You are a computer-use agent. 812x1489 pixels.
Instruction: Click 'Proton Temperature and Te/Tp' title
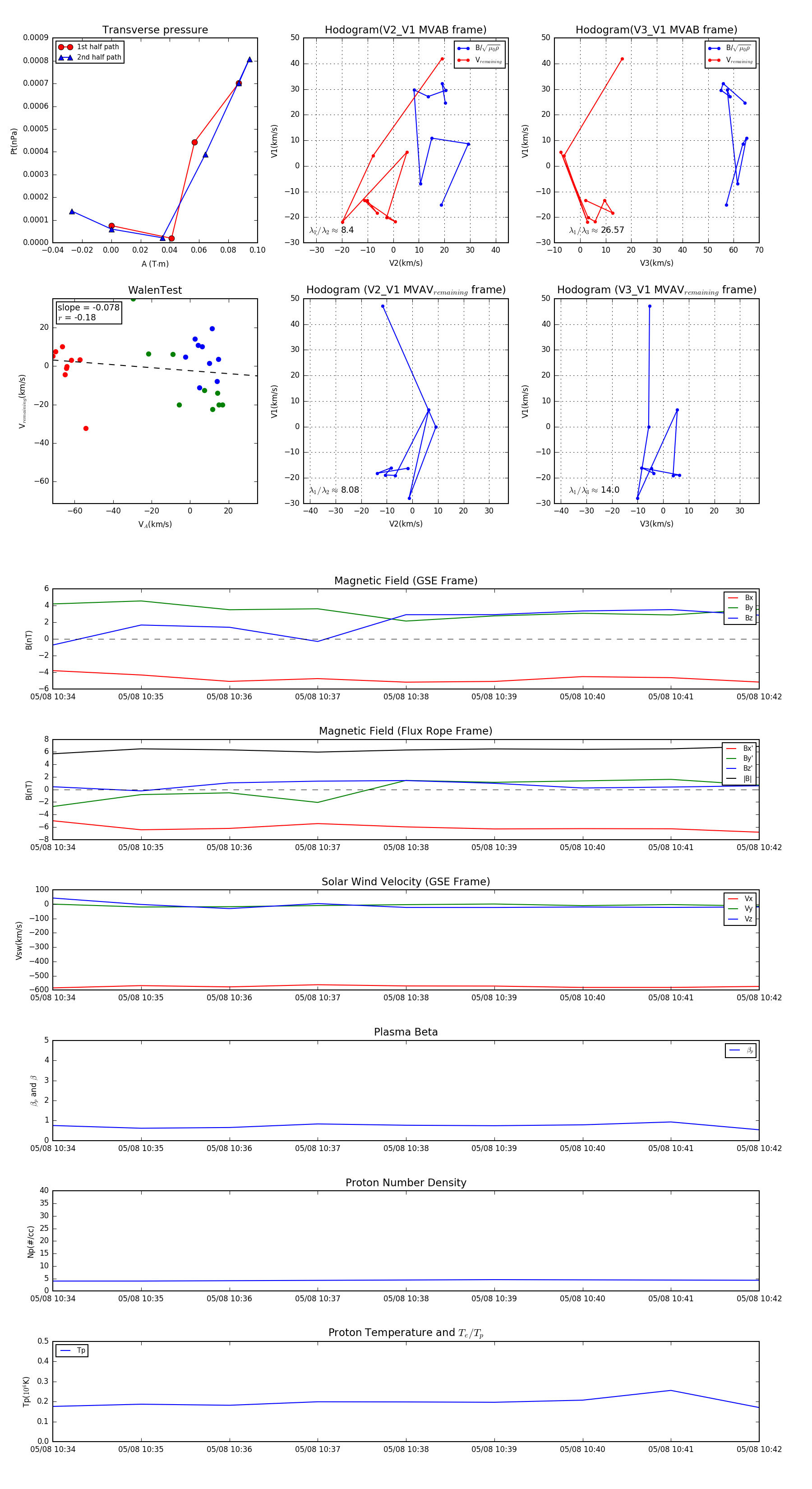click(406, 1333)
